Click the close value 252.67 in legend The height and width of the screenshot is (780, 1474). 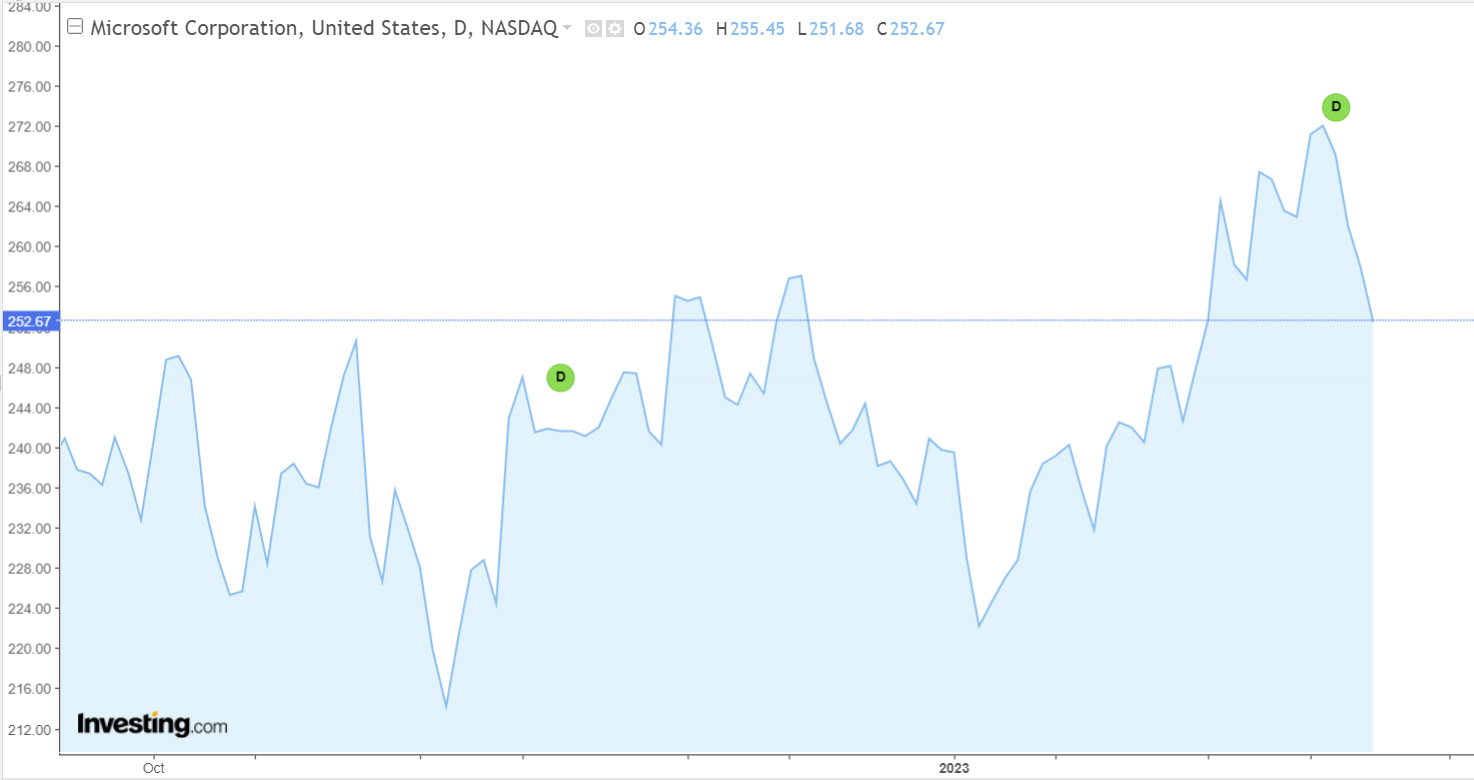(x=918, y=29)
